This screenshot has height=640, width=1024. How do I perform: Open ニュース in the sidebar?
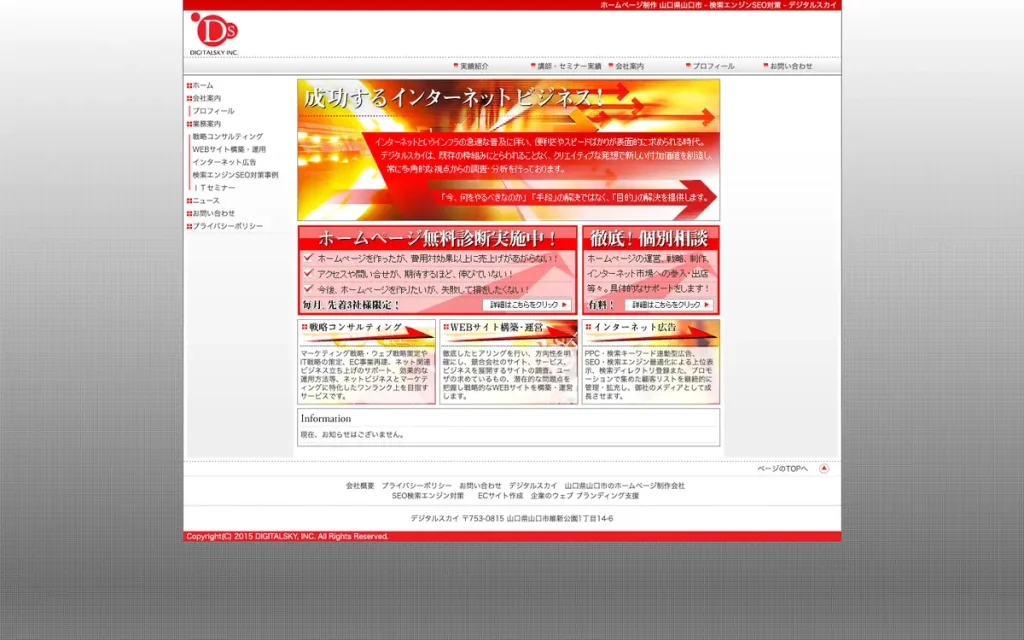tap(206, 200)
